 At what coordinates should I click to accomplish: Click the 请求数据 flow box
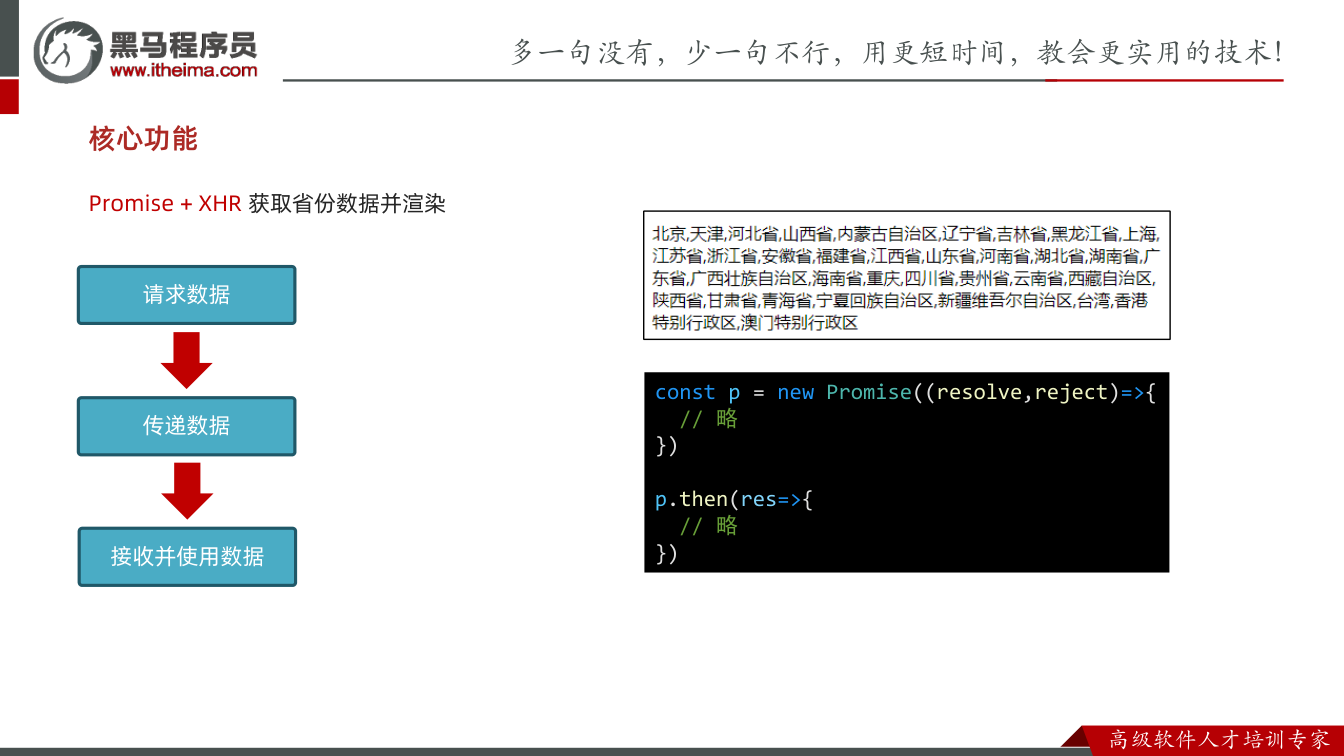pyautogui.click(x=187, y=295)
